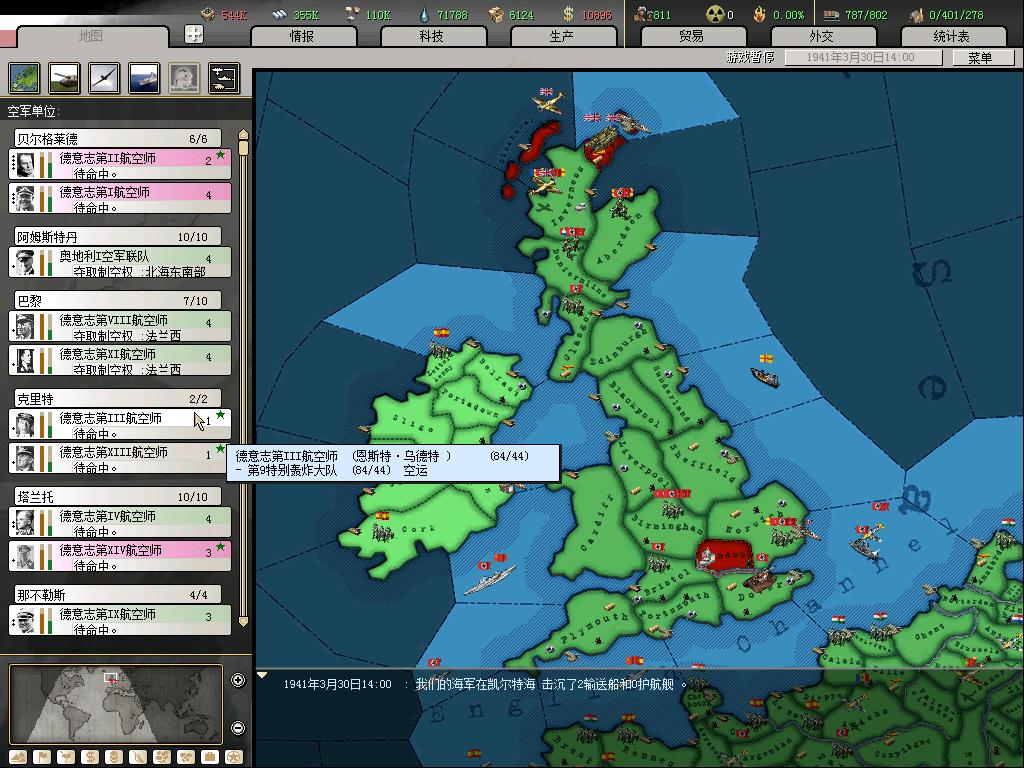Toggle the political flag map mode
This screenshot has height=768, width=1024.
[x=42, y=757]
